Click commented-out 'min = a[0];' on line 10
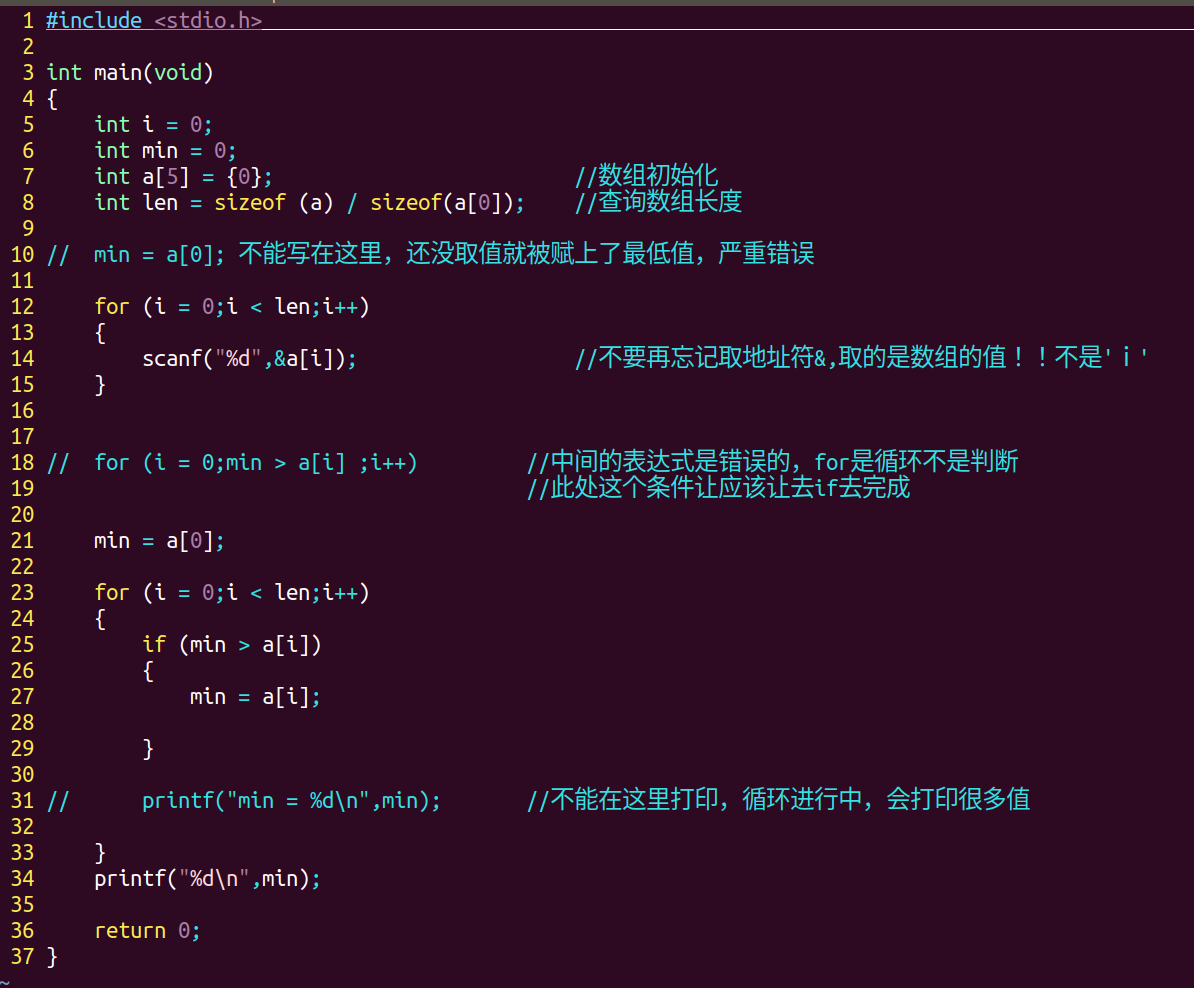 pyautogui.click(x=158, y=254)
